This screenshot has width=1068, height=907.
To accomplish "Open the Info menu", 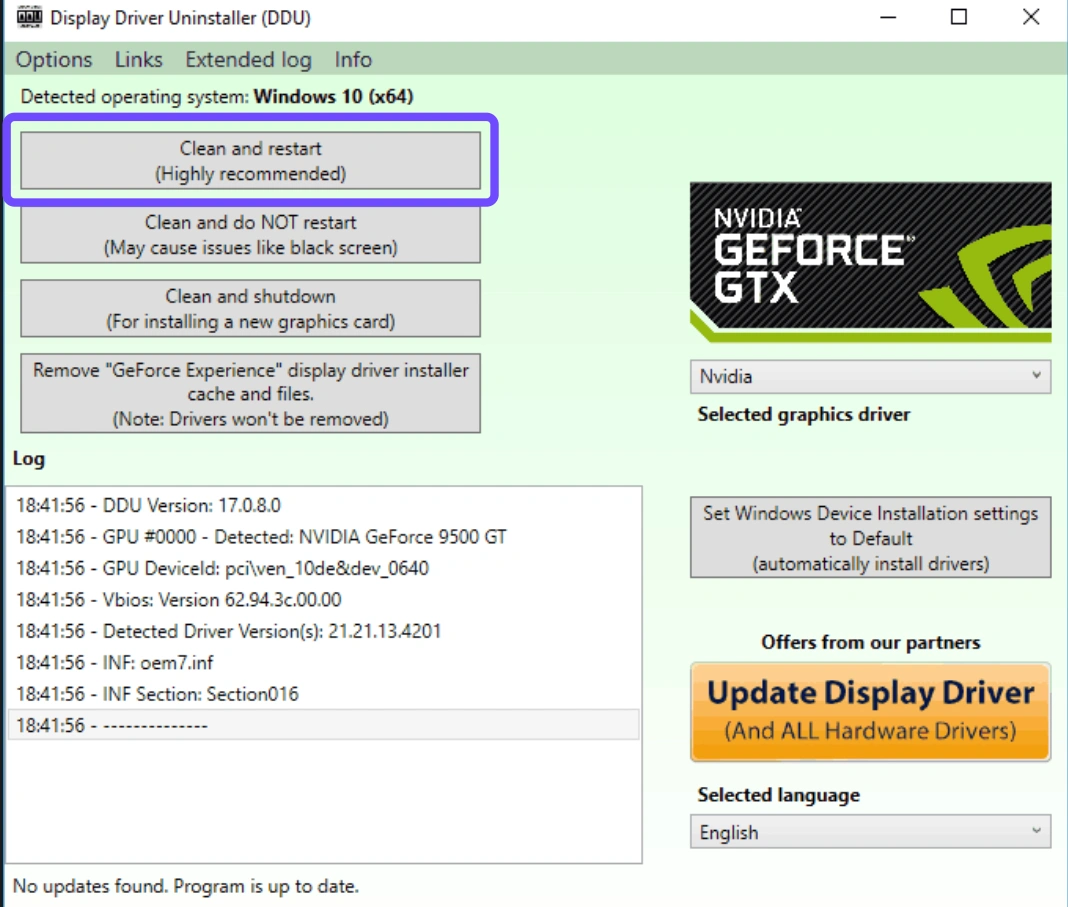I will point(353,60).
